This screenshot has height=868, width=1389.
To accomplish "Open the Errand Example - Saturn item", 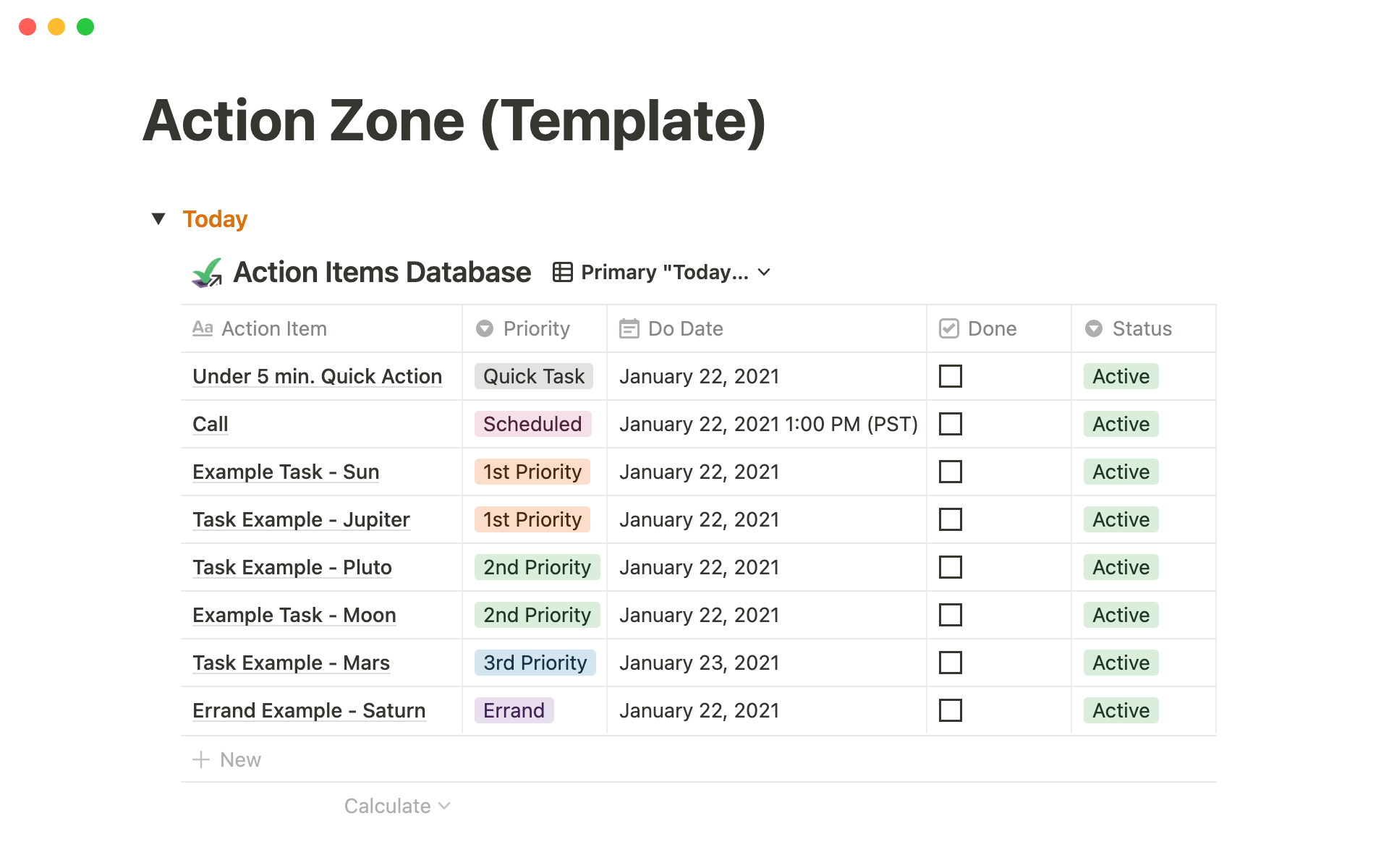I will [x=309, y=710].
